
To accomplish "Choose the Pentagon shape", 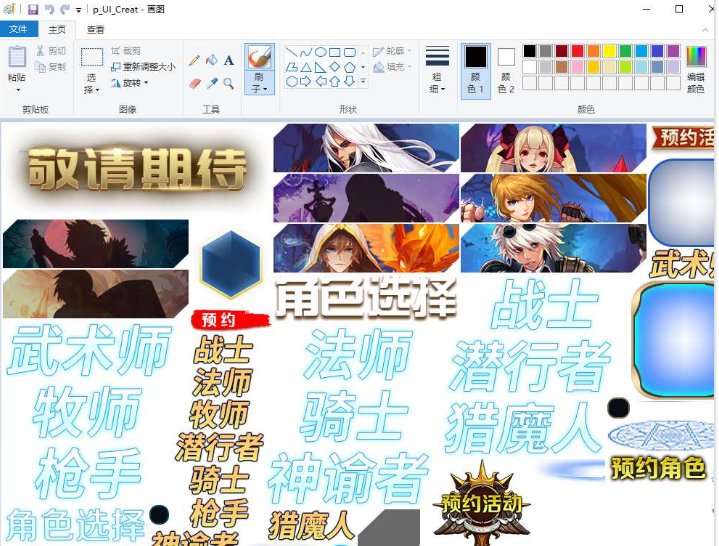I will click(x=349, y=67).
